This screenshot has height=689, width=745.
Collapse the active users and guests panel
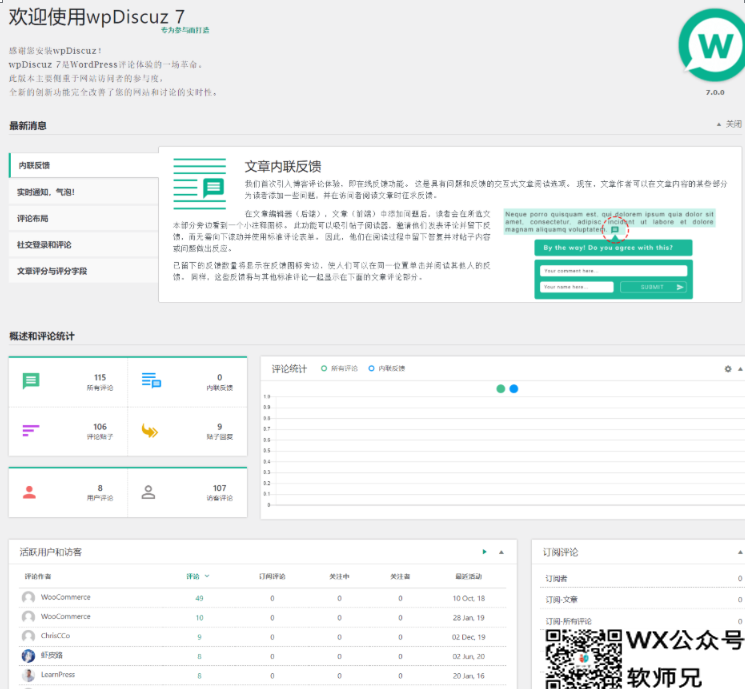click(501, 552)
